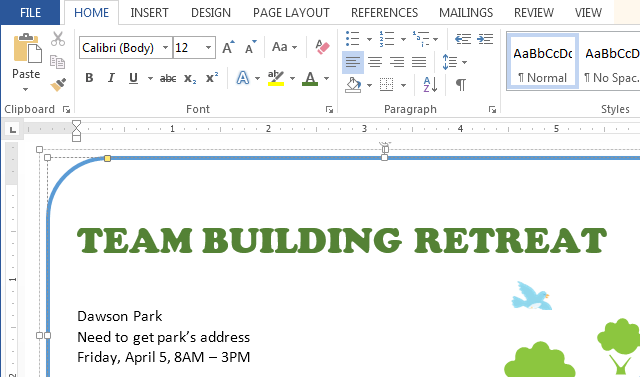Increase font size with Grow Font

[x=229, y=47]
